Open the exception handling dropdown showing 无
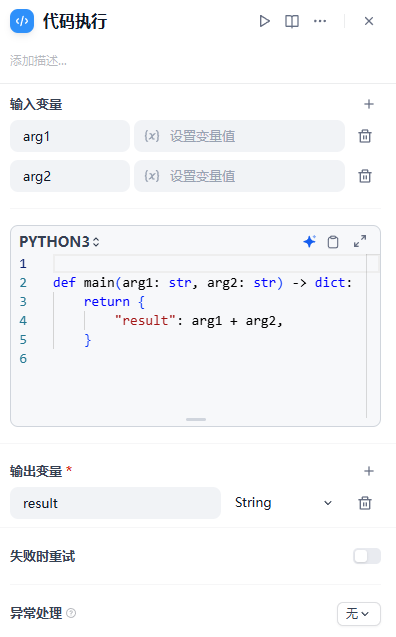This screenshot has width=396, height=637. [x=359, y=613]
